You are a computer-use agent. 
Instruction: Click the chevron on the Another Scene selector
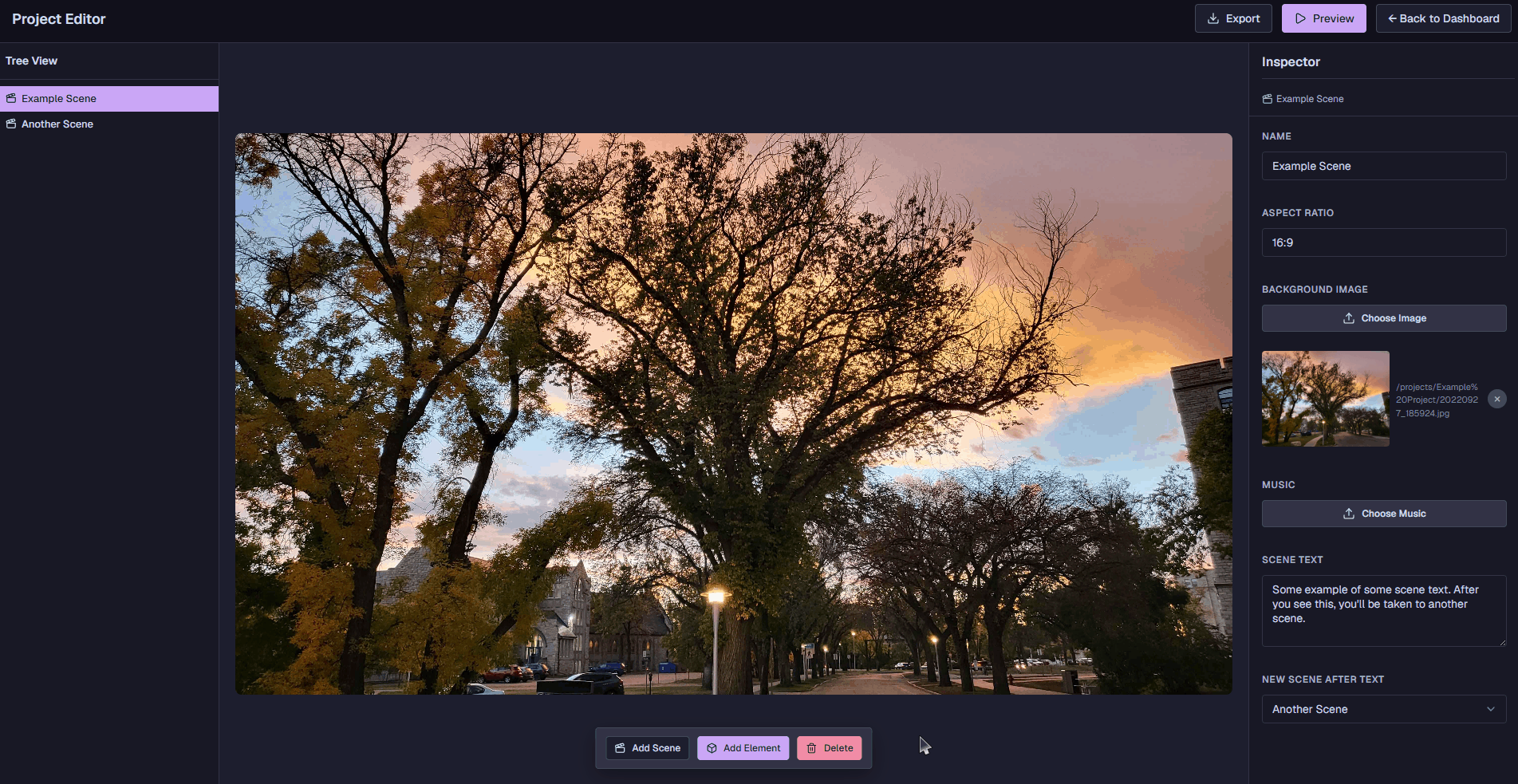pyautogui.click(x=1490, y=709)
